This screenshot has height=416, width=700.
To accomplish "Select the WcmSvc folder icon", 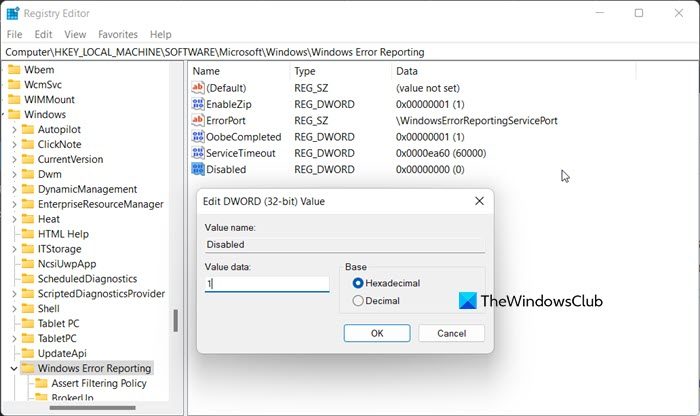I will [x=14, y=84].
